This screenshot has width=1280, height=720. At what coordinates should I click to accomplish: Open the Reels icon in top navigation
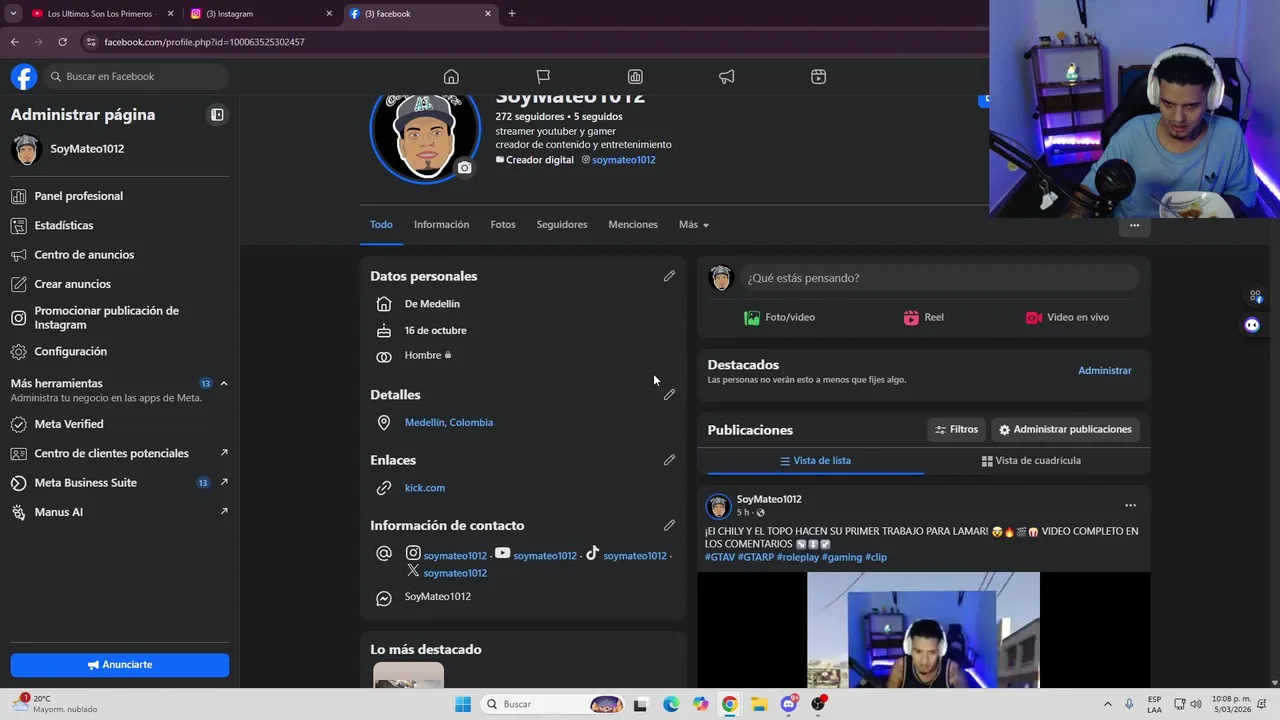point(818,77)
